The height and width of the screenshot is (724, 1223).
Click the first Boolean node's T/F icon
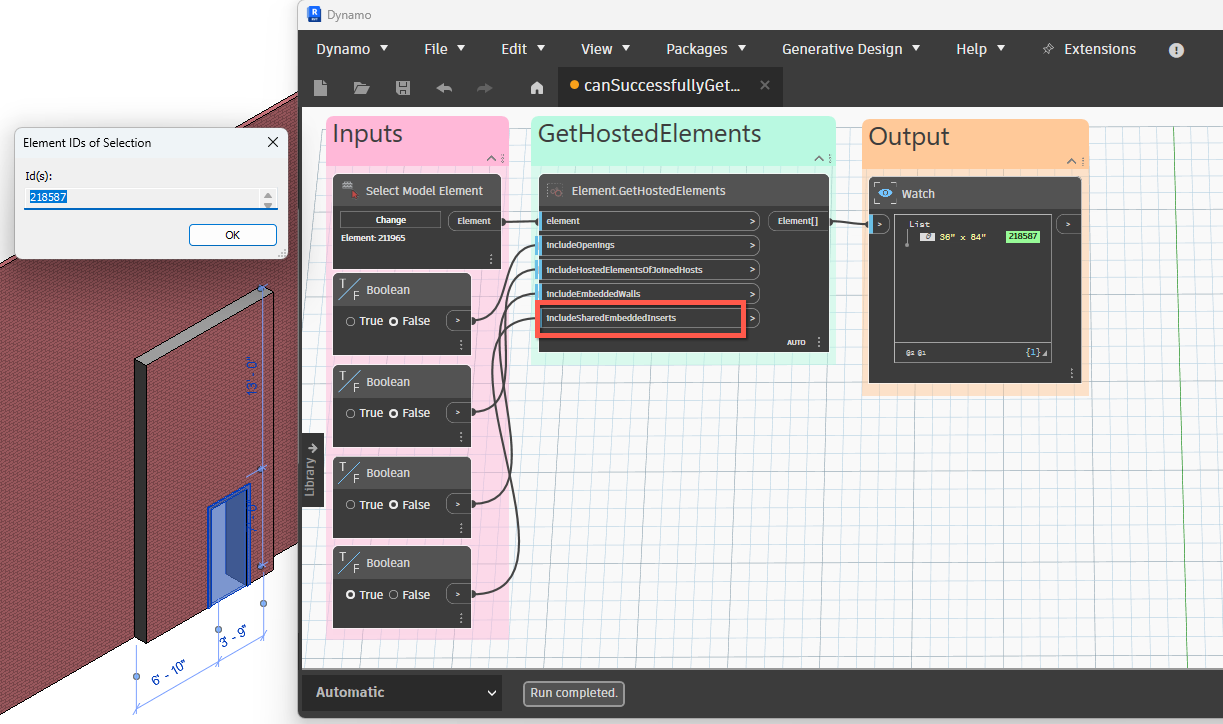pyautogui.click(x=350, y=290)
